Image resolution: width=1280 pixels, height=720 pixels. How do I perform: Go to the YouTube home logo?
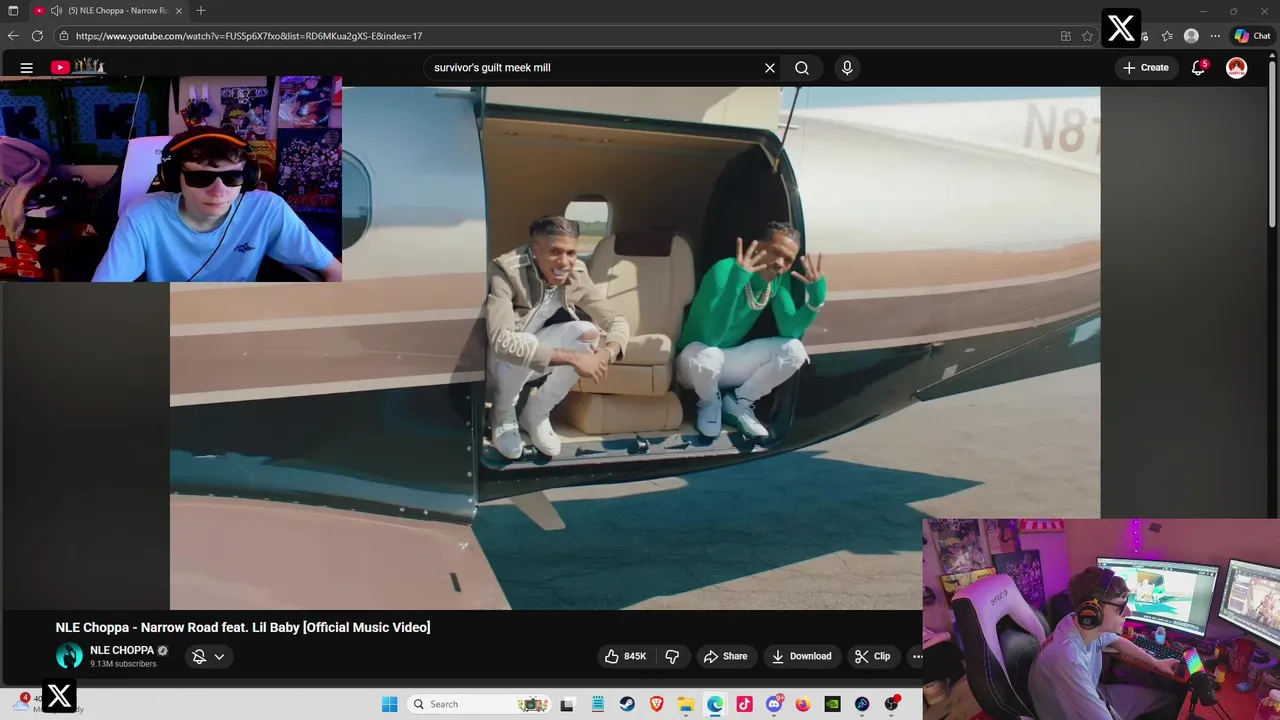pyautogui.click(x=78, y=67)
